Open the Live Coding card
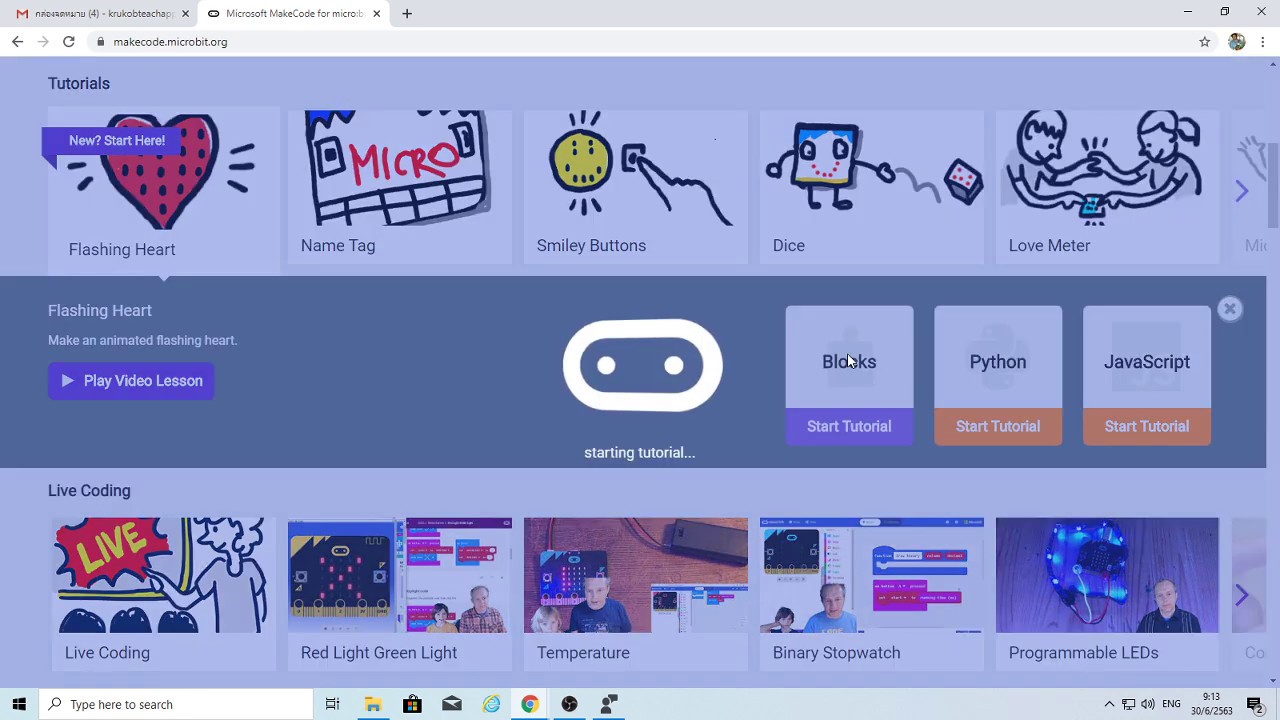1280x720 pixels. (x=164, y=593)
